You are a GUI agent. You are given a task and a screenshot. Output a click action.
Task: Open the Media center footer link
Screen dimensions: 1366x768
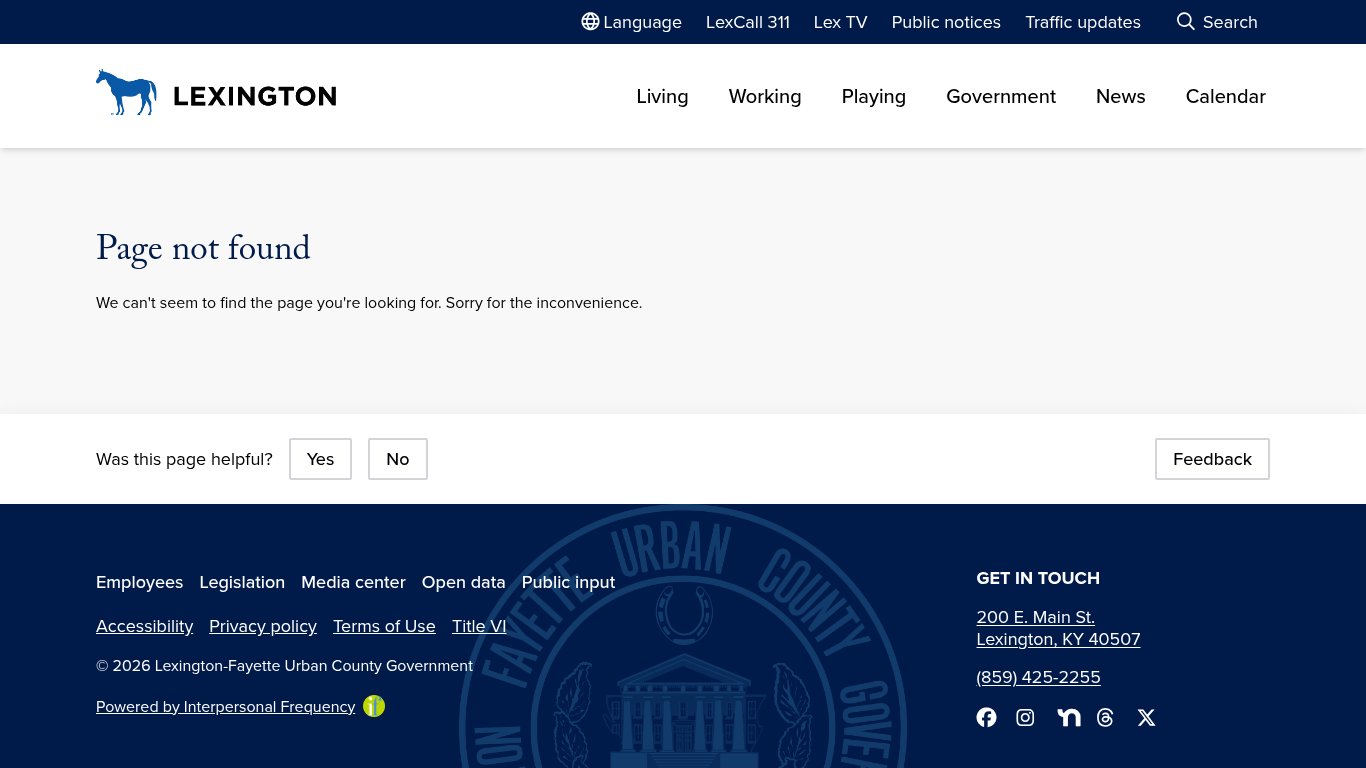pyautogui.click(x=353, y=582)
